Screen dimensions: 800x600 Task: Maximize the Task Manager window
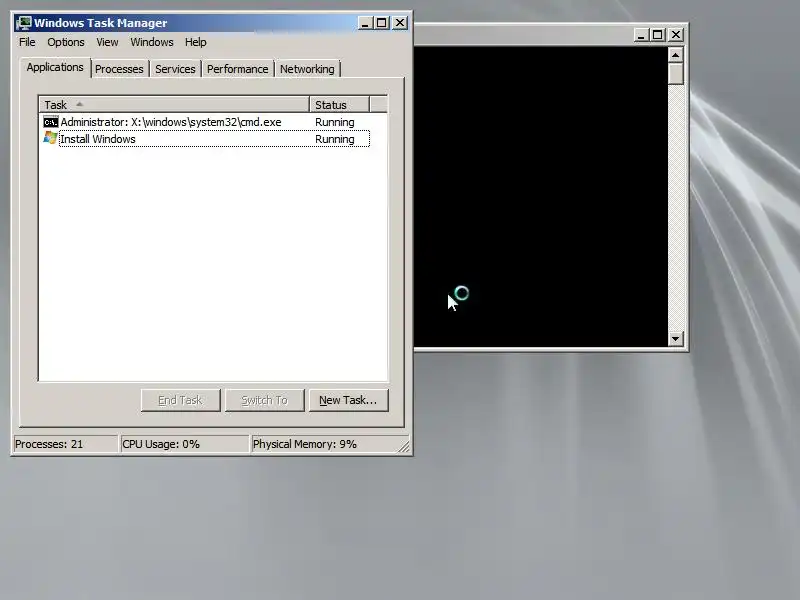click(x=382, y=23)
